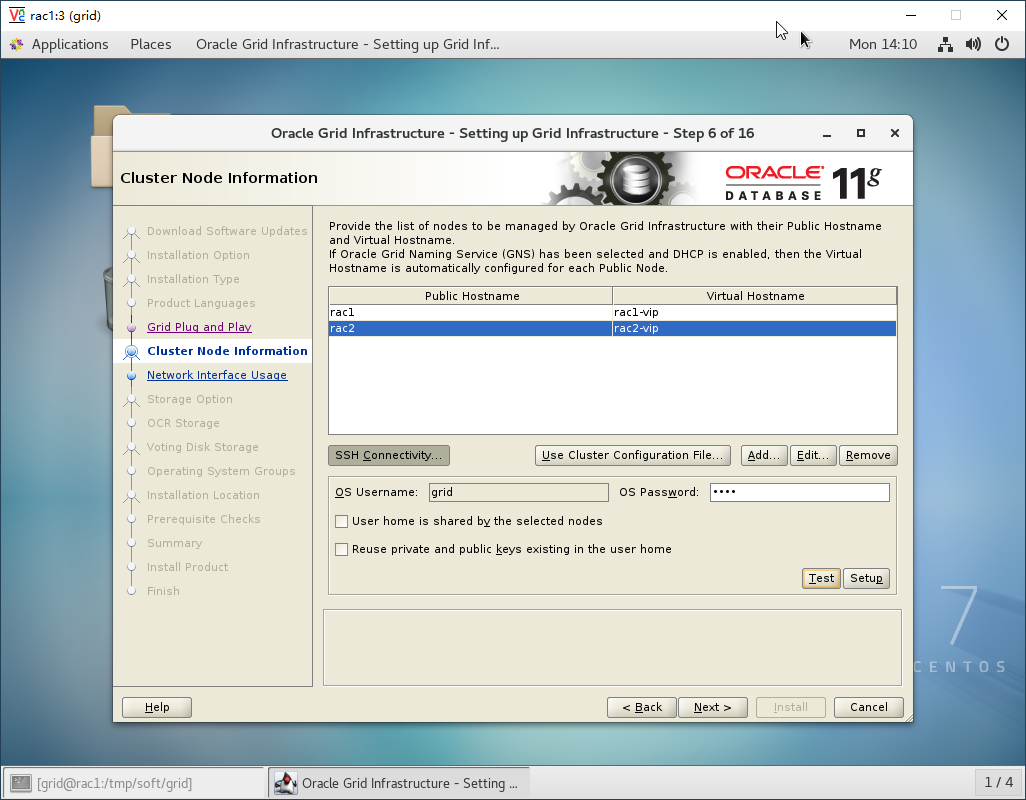The width and height of the screenshot is (1026, 800).
Task: Click the OCR Storage step
Action: coord(183,423)
